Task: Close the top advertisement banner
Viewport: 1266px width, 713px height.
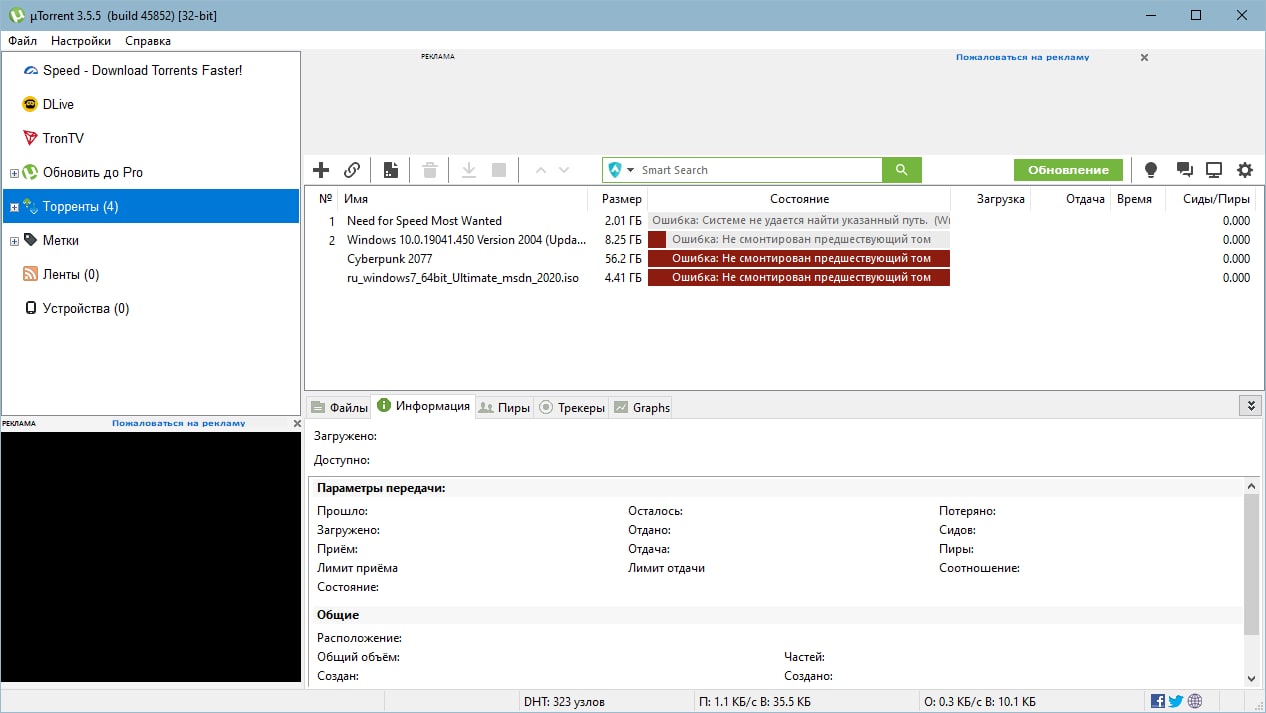Action: coord(1144,57)
